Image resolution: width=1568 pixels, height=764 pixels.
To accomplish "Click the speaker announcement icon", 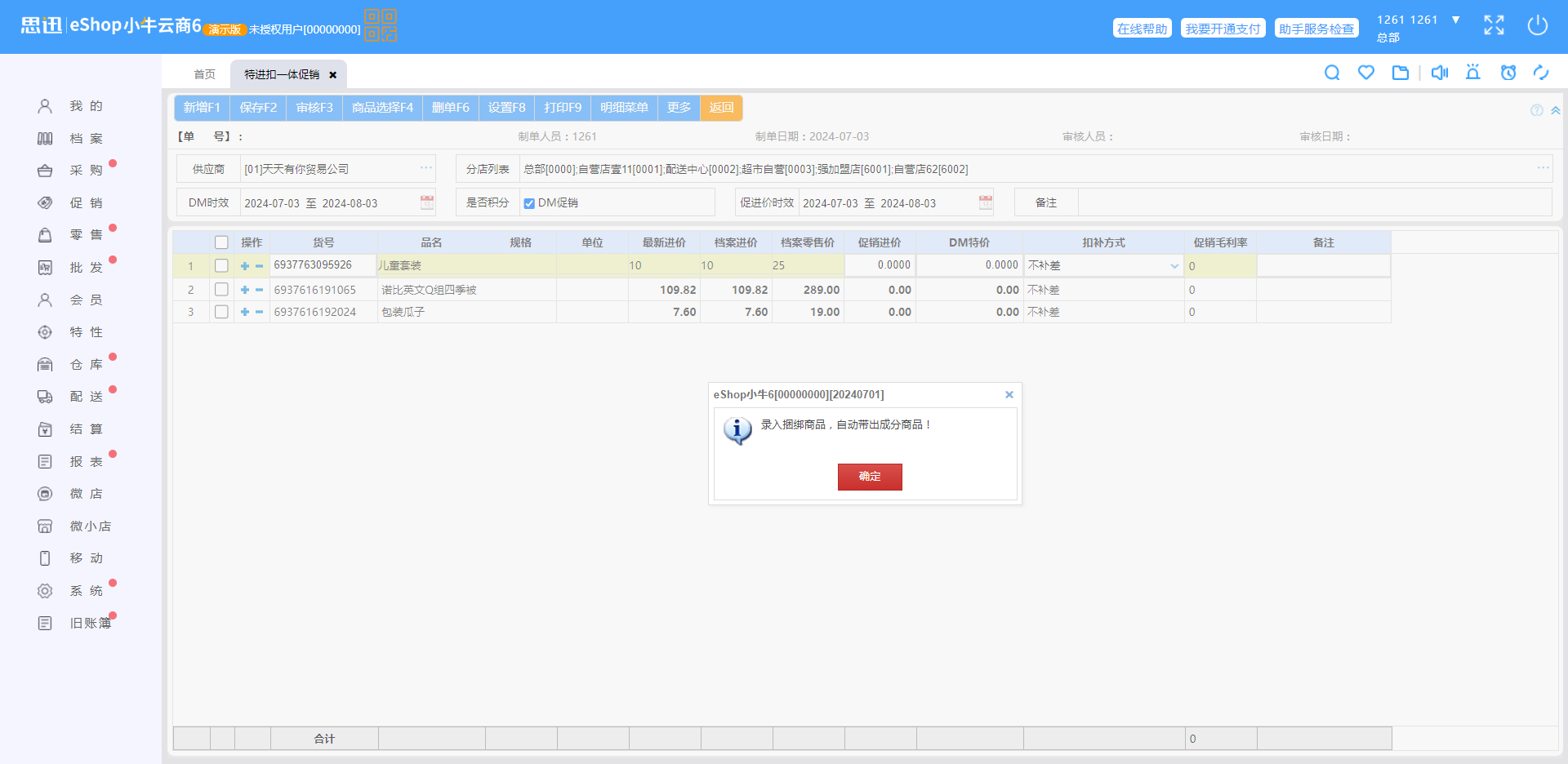I will [x=1440, y=73].
